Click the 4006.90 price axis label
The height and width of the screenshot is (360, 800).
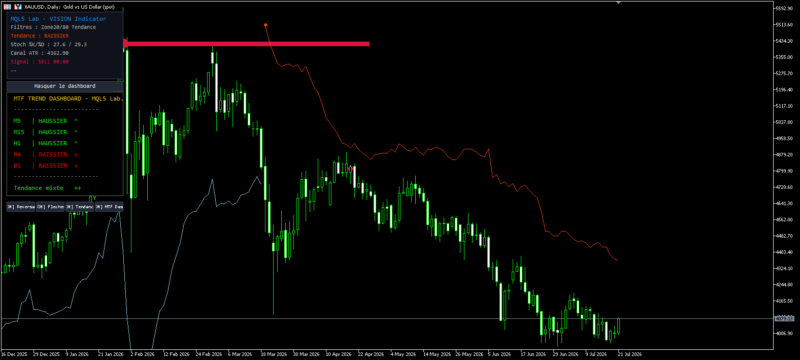coord(783,333)
